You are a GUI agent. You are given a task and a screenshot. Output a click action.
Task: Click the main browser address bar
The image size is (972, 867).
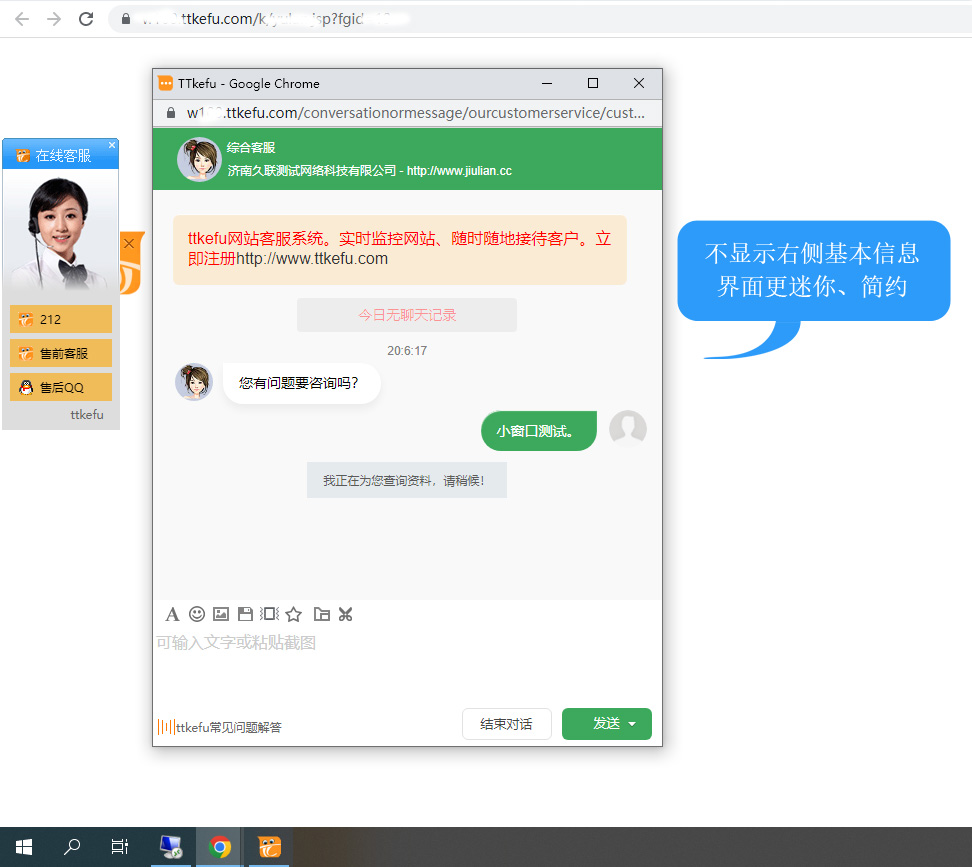[x=539, y=19]
